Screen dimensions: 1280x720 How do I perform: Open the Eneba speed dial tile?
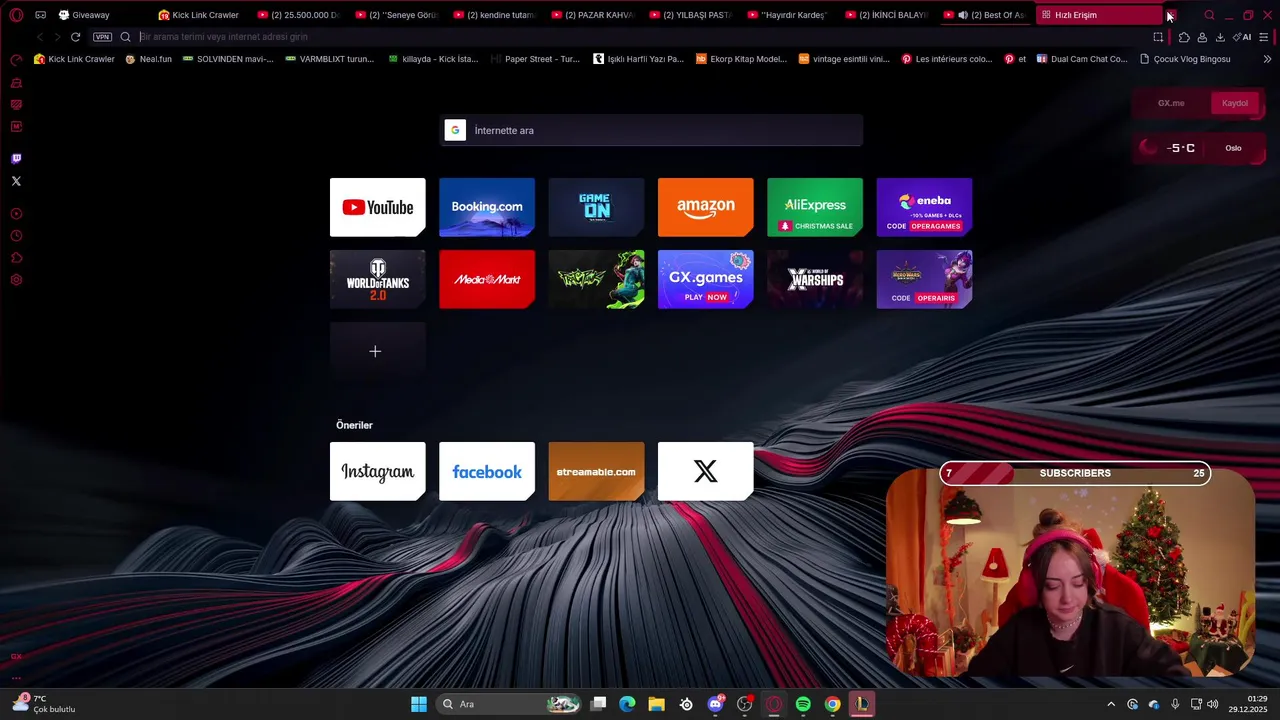[x=924, y=207]
